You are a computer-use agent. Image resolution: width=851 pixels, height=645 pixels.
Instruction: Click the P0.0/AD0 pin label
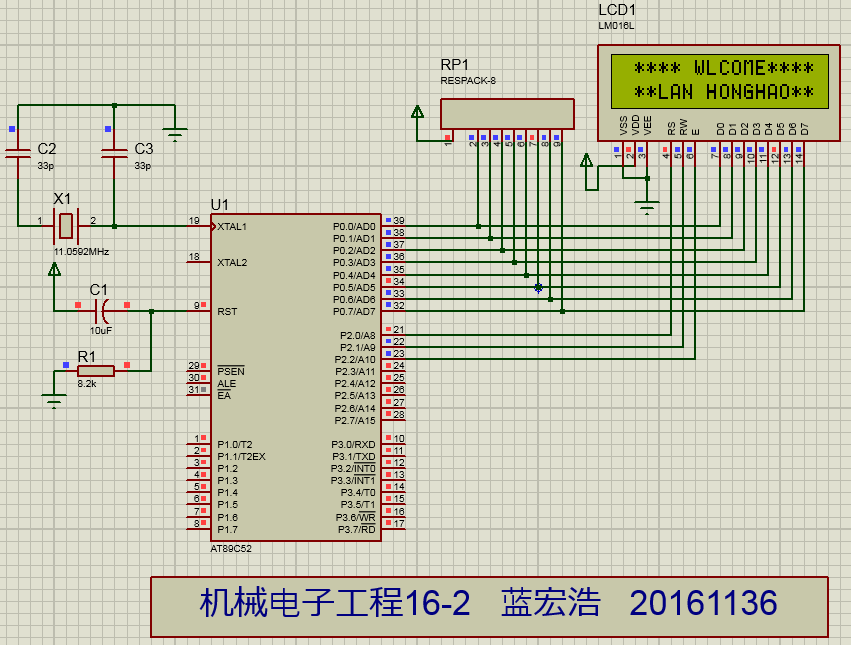pyautogui.click(x=354, y=226)
